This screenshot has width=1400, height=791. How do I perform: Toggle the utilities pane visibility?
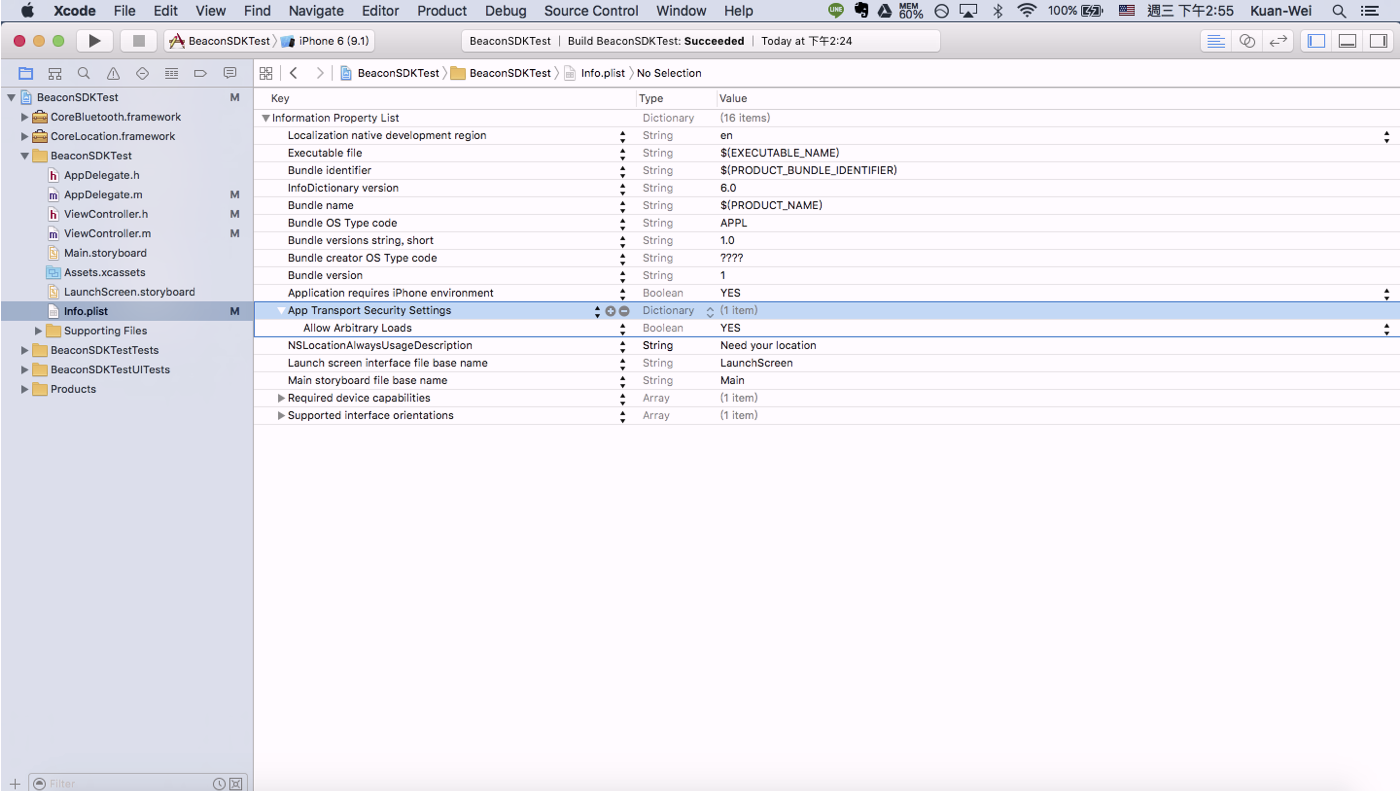[1379, 41]
